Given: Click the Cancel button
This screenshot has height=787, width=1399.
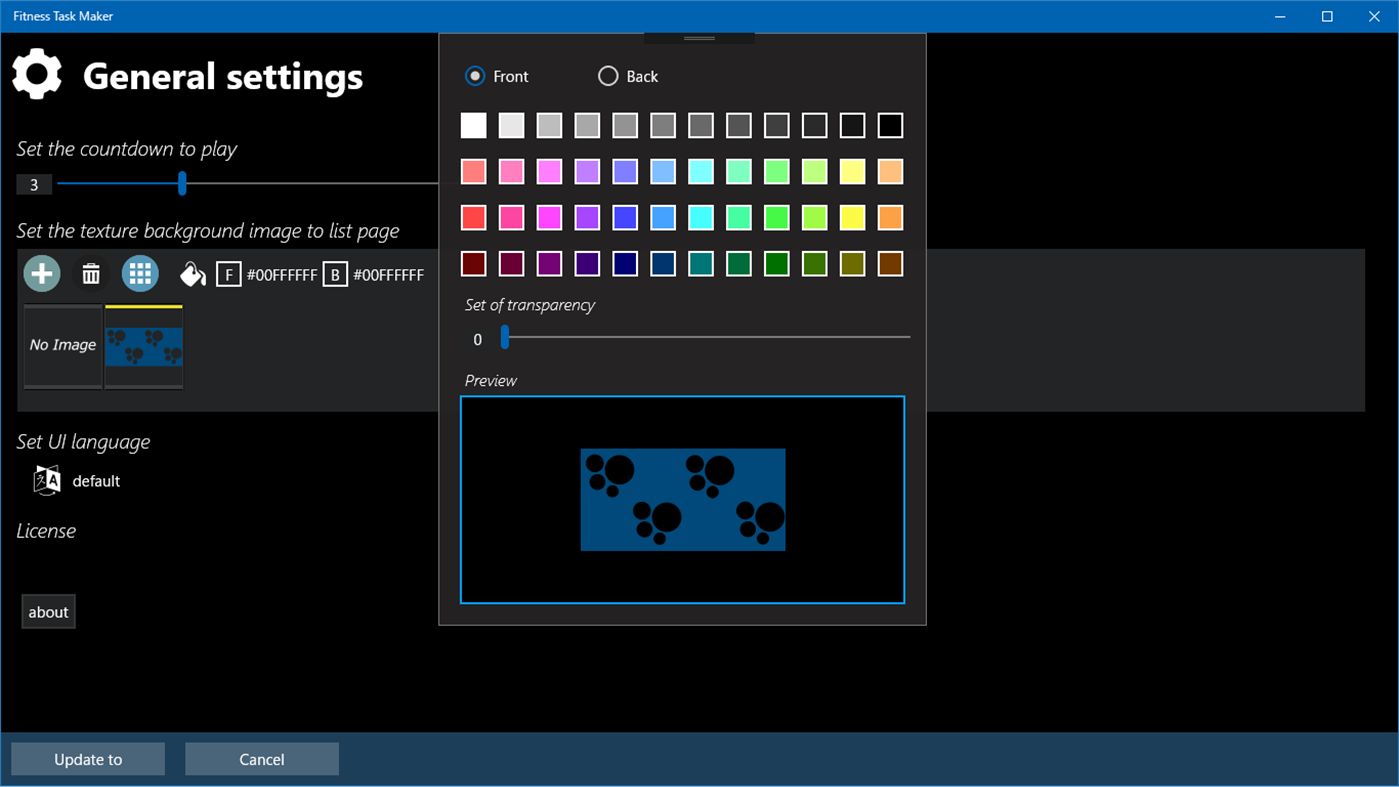Looking at the screenshot, I should (x=262, y=759).
